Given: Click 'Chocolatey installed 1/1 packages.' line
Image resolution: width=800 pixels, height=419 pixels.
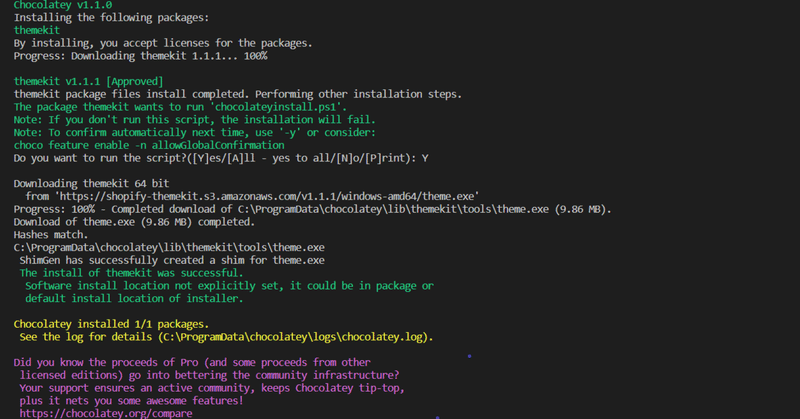Looking at the screenshot, I should [111, 324].
